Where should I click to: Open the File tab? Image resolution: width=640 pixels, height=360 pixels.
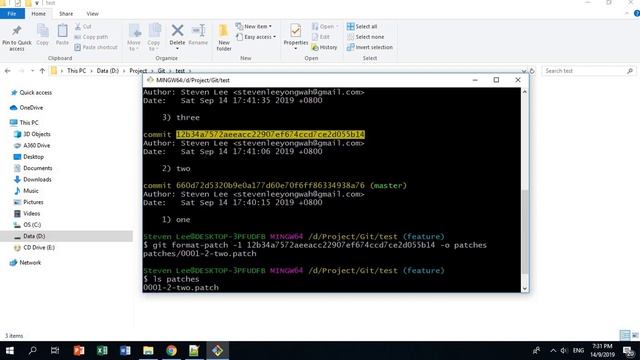[12, 13]
